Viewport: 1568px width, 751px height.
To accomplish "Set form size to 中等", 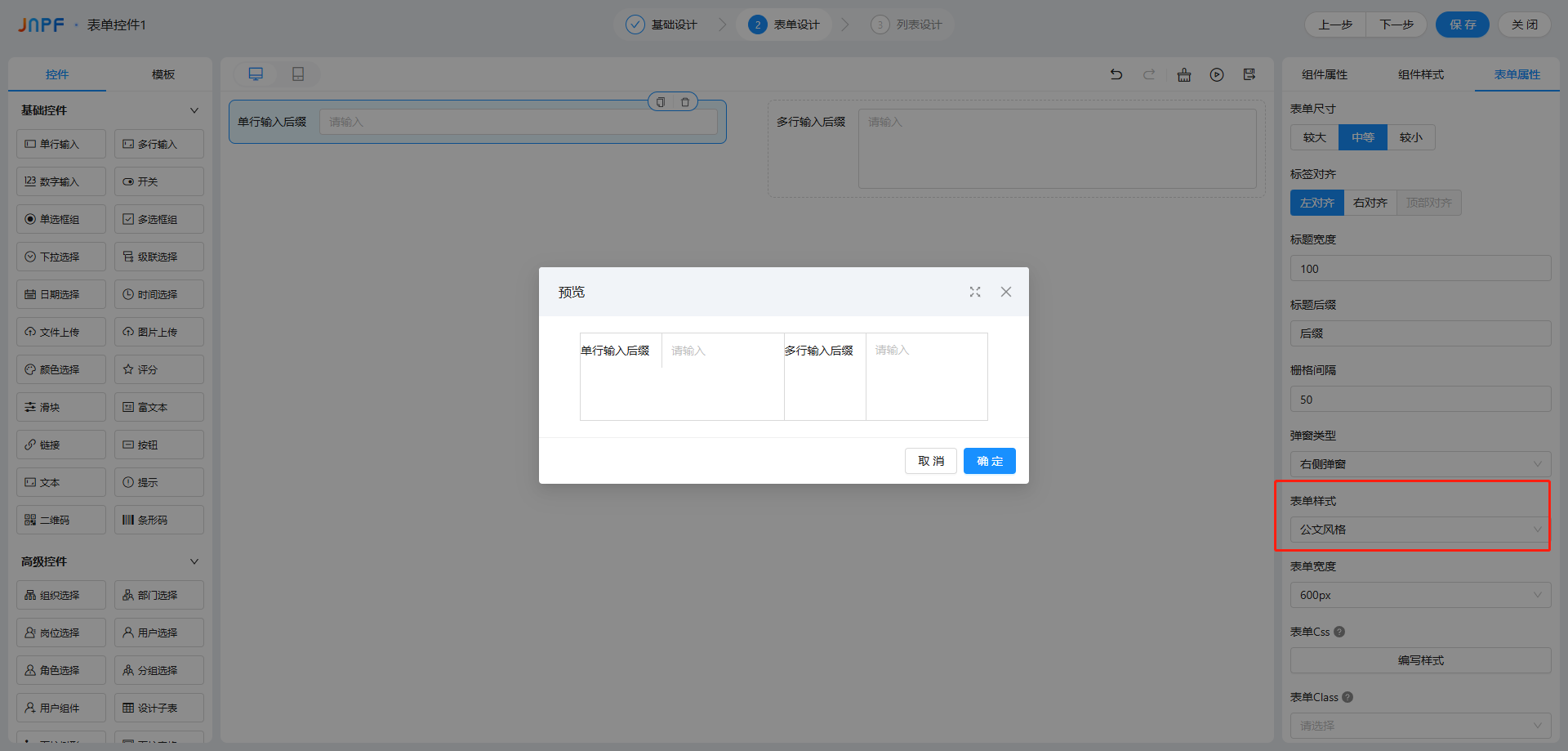I will click(x=1363, y=137).
